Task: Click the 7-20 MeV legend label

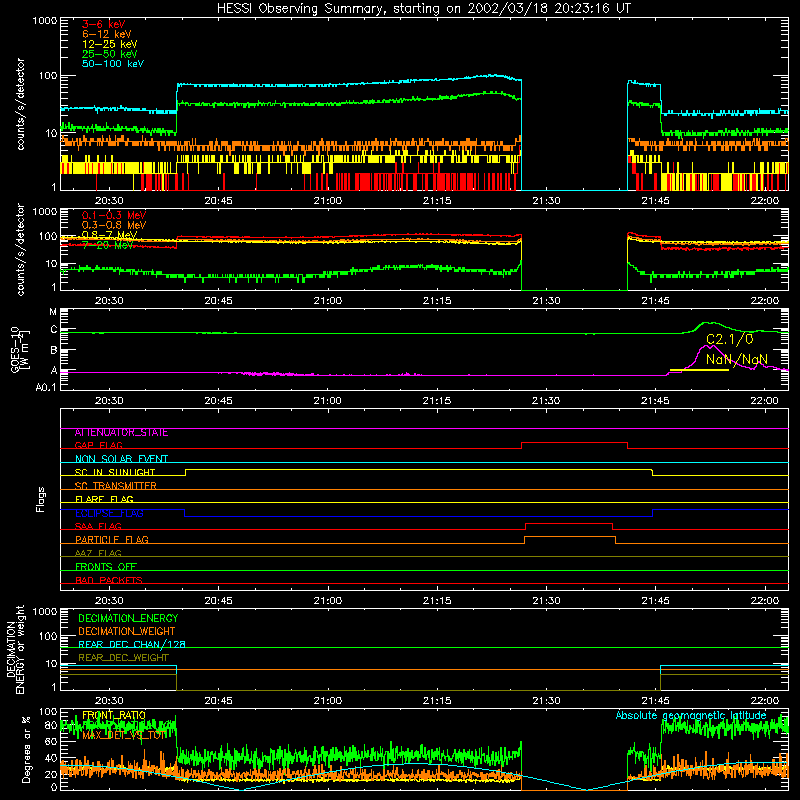Action: pos(107,245)
